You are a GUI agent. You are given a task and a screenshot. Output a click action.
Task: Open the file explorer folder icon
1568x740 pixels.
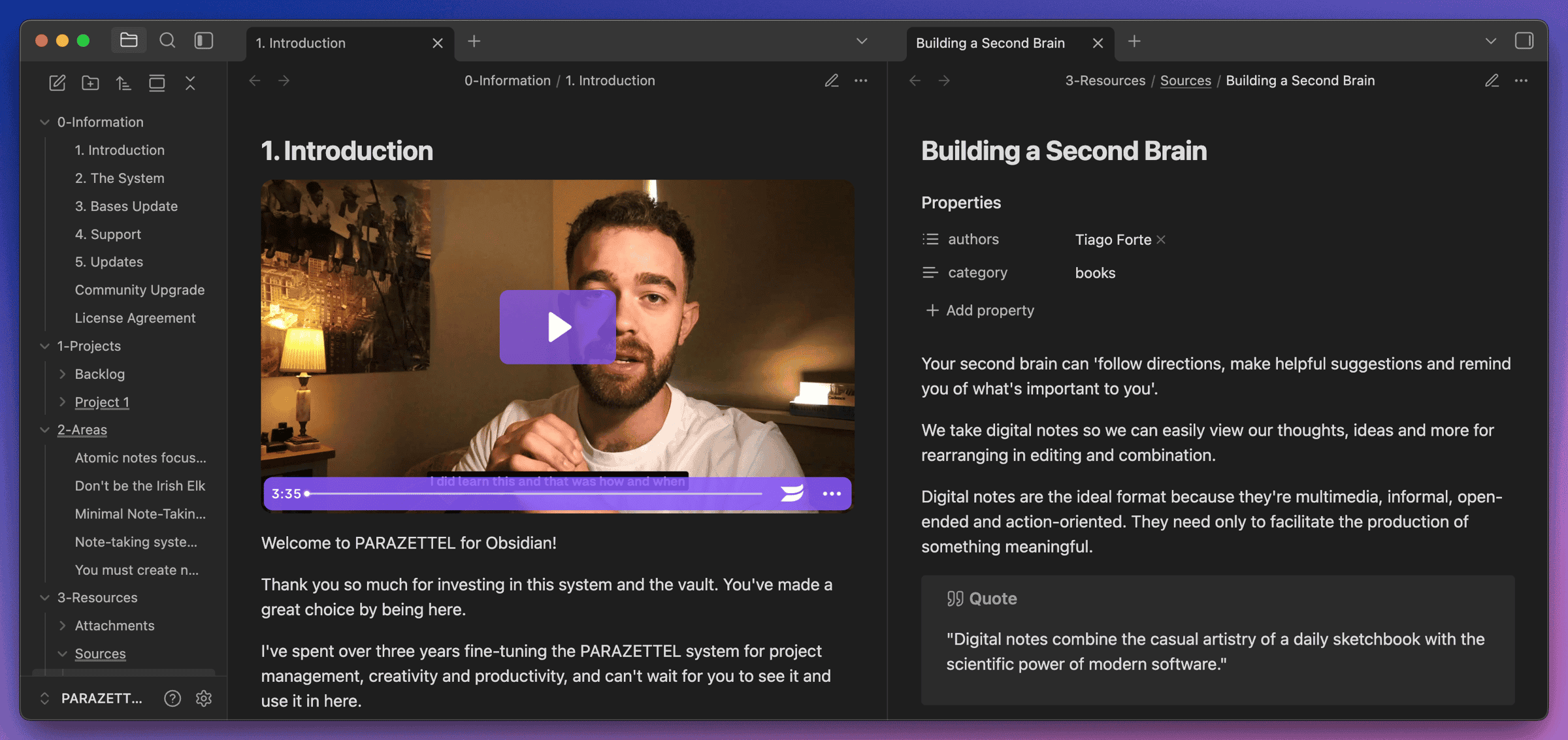click(x=129, y=41)
